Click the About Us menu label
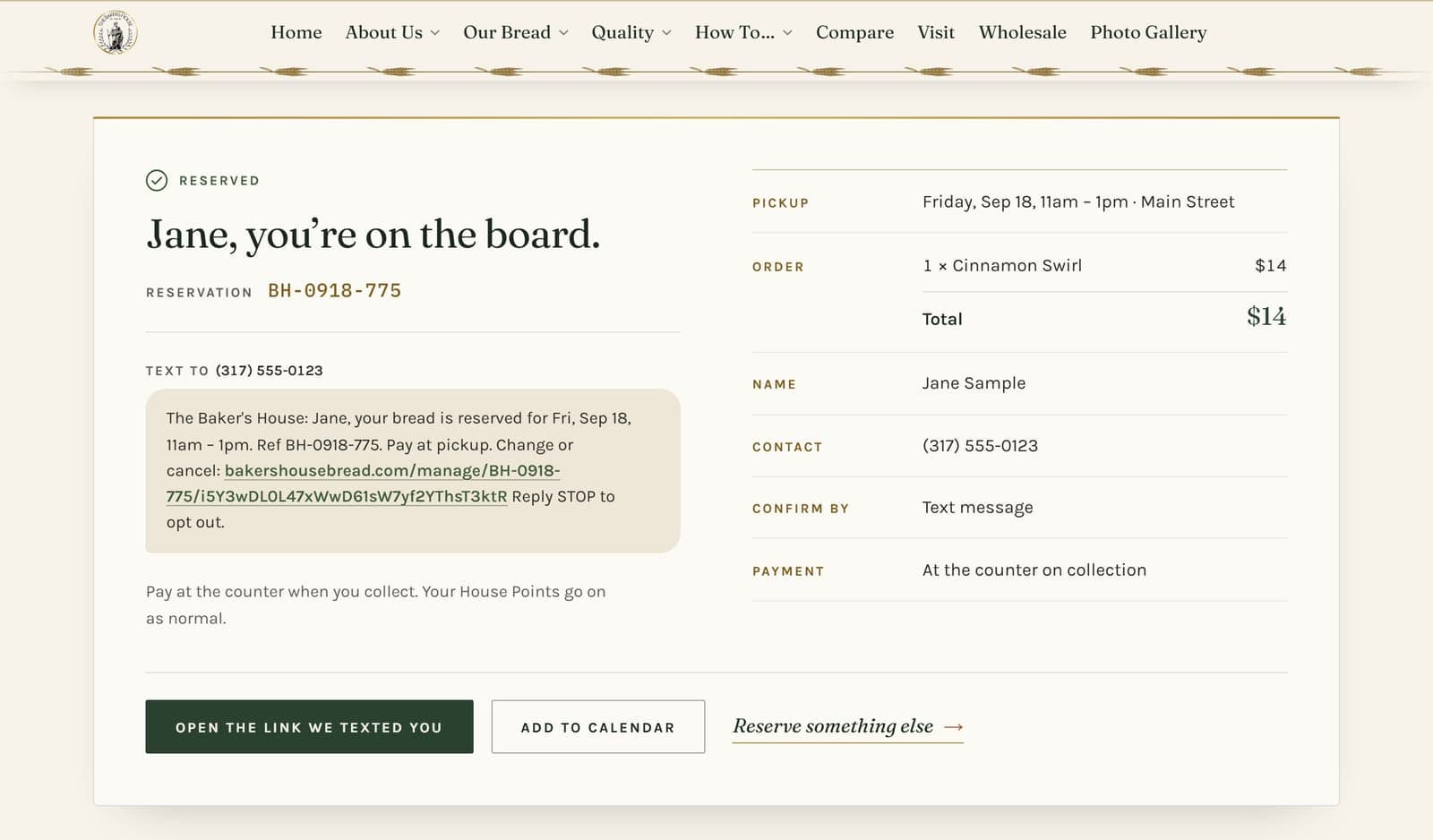The height and width of the screenshot is (840, 1433). point(384,32)
